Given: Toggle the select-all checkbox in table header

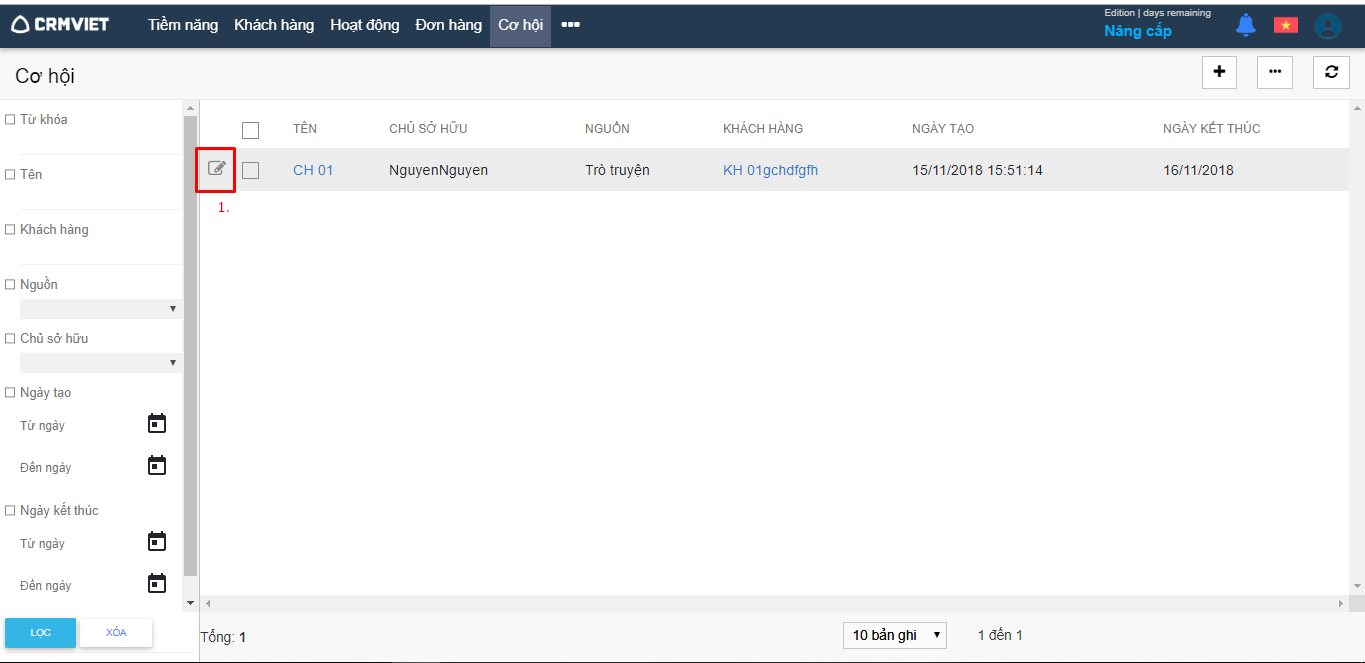Looking at the screenshot, I should [250, 130].
